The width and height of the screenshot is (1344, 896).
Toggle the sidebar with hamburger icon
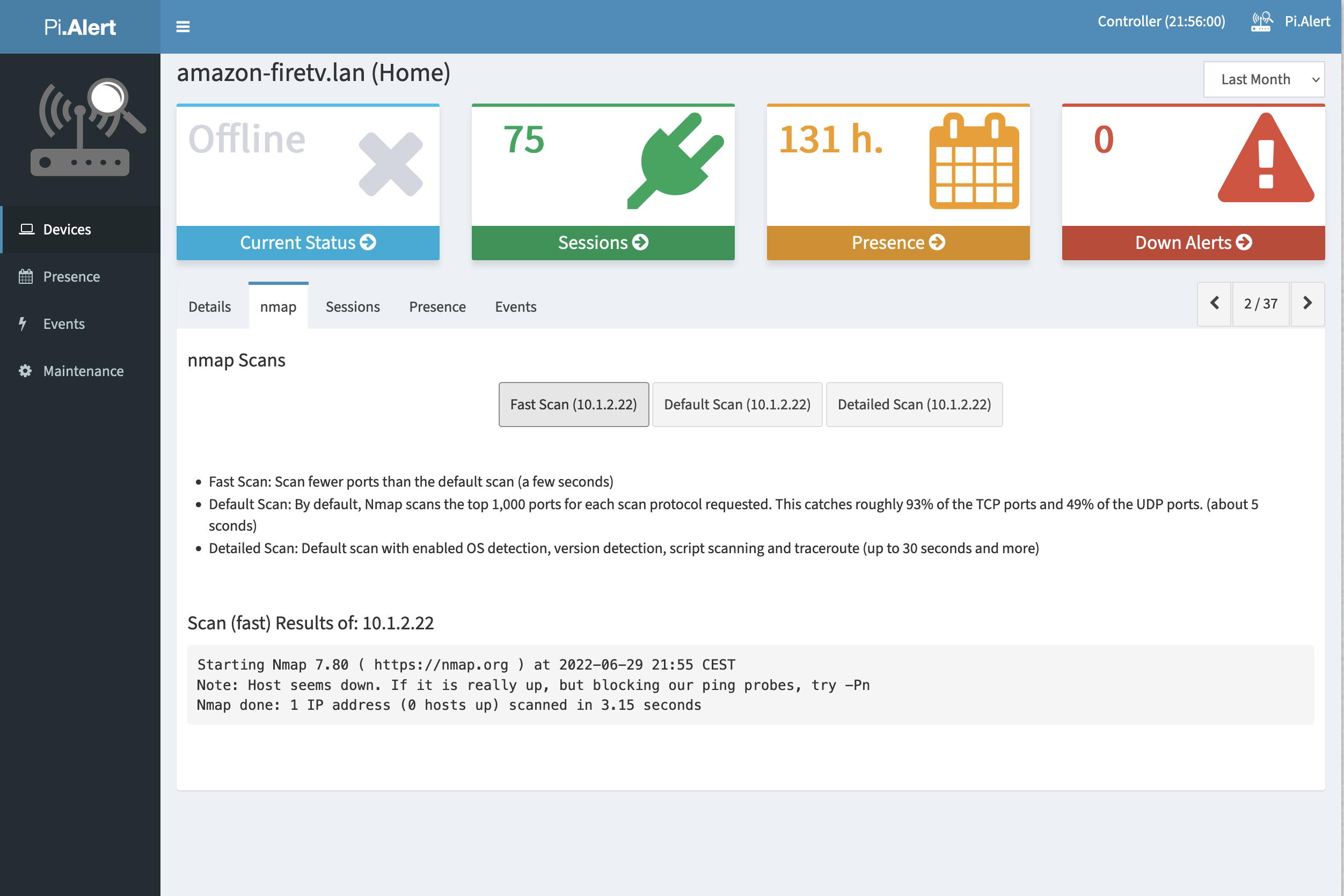pyautogui.click(x=182, y=27)
